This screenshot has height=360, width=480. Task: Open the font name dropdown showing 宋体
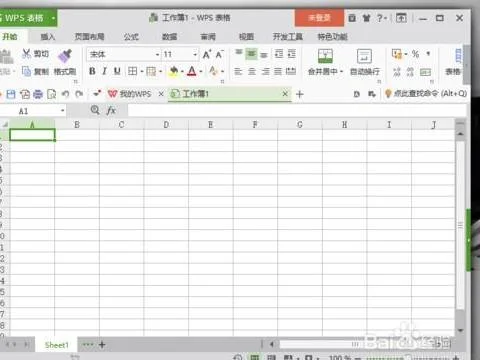pos(158,54)
